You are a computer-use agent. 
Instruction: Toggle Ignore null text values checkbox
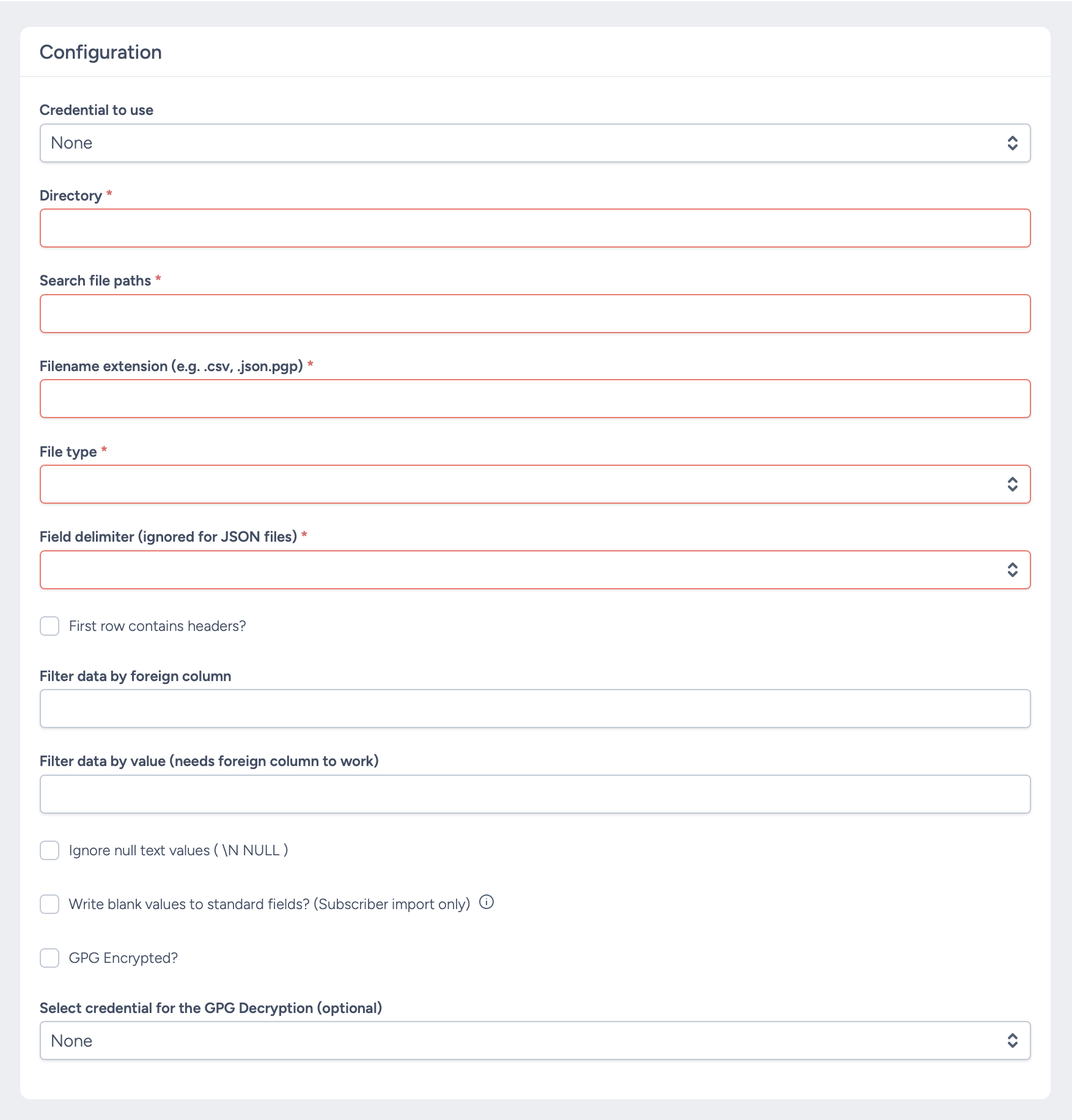pyautogui.click(x=50, y=850)
